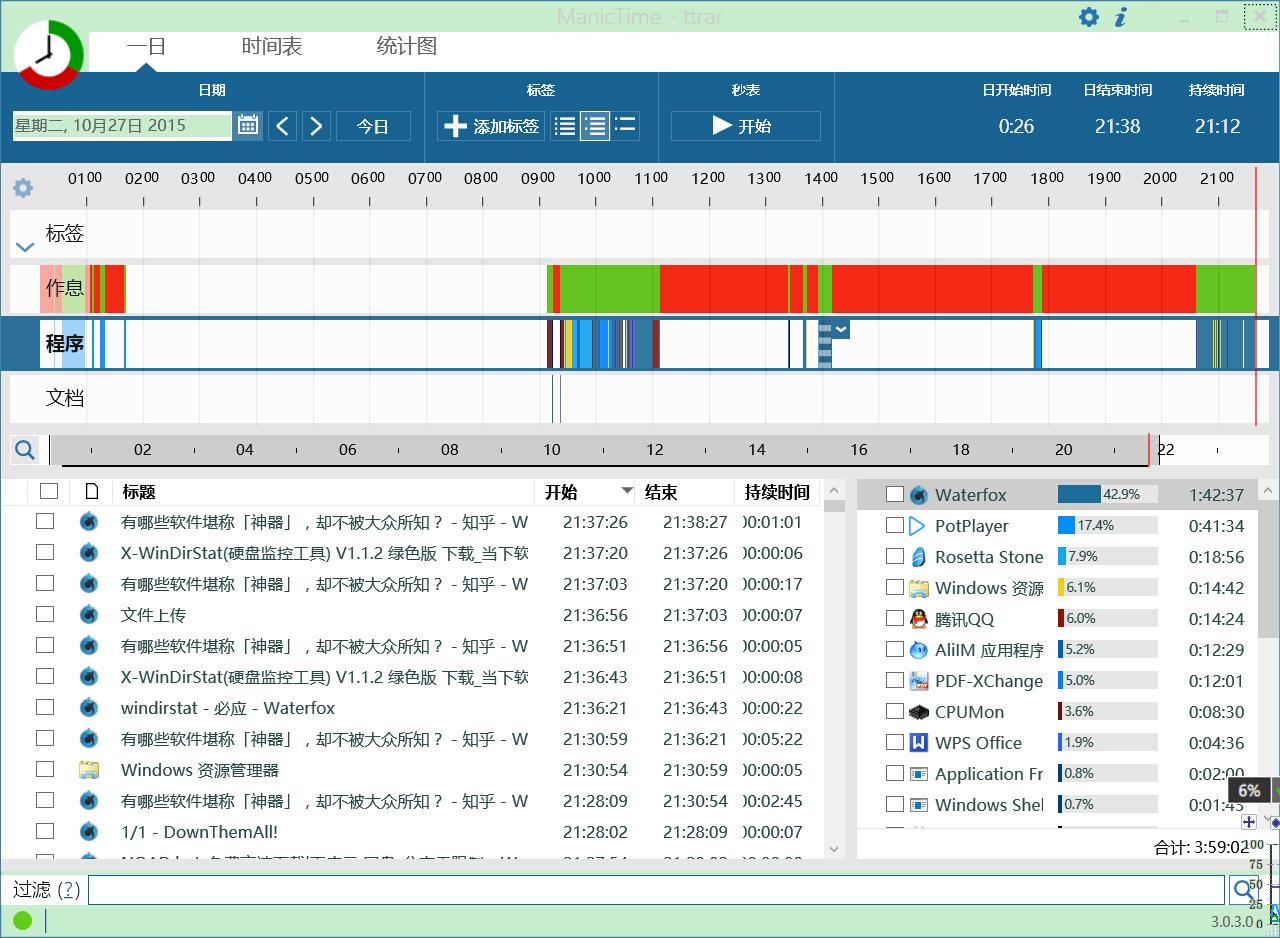
Task: Click the date field 星期二, 10月27日 2015
Action: [122, 125]
